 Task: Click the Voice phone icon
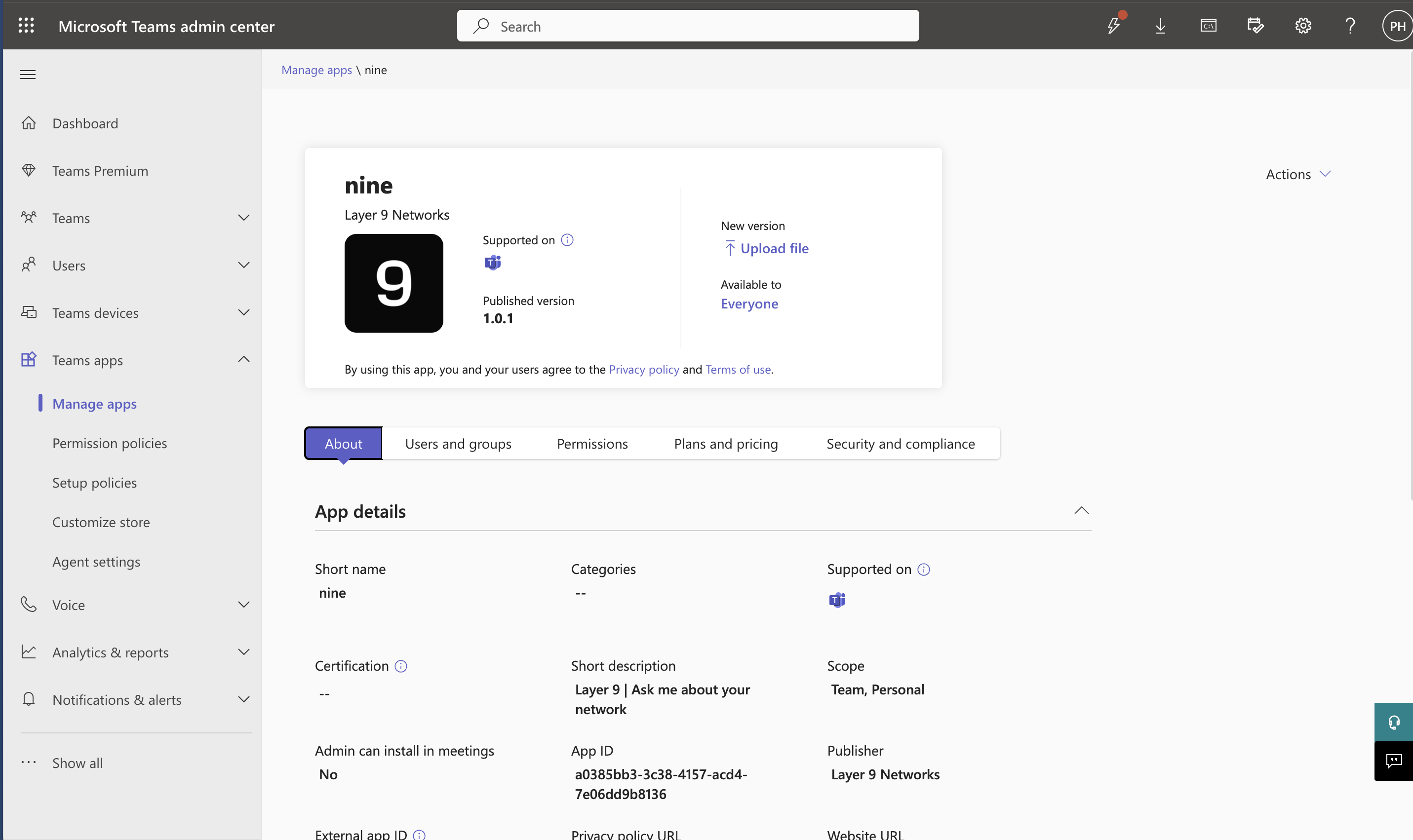28,604
